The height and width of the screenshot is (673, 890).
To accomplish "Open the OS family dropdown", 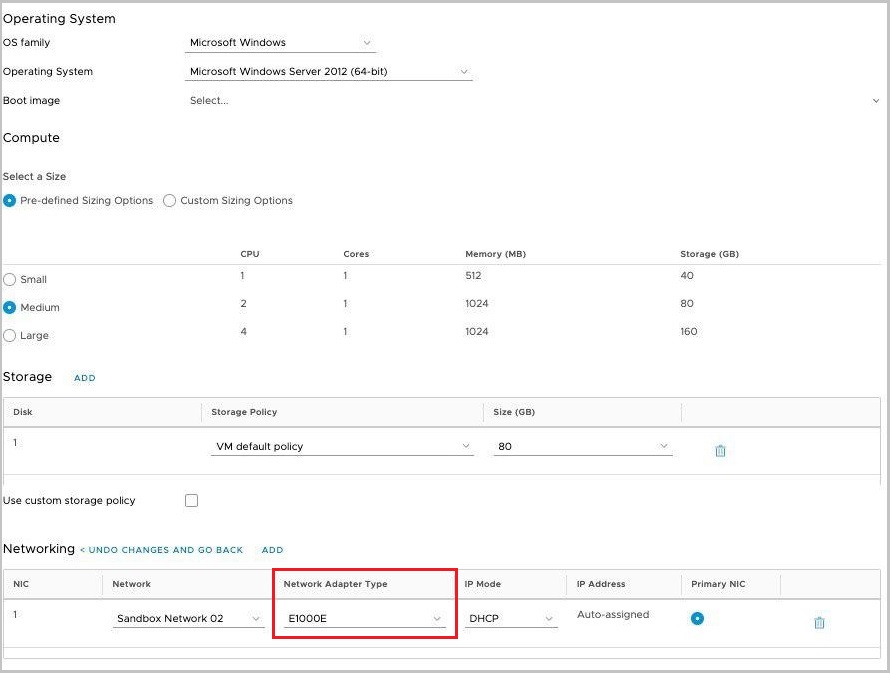I will tap(282, 43).
